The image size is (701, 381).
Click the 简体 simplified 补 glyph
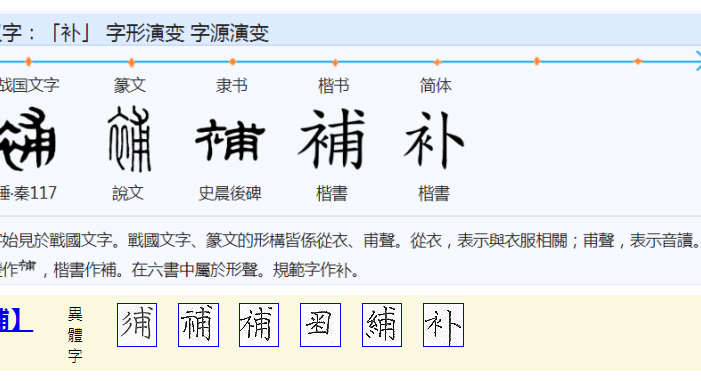(434, 140)
